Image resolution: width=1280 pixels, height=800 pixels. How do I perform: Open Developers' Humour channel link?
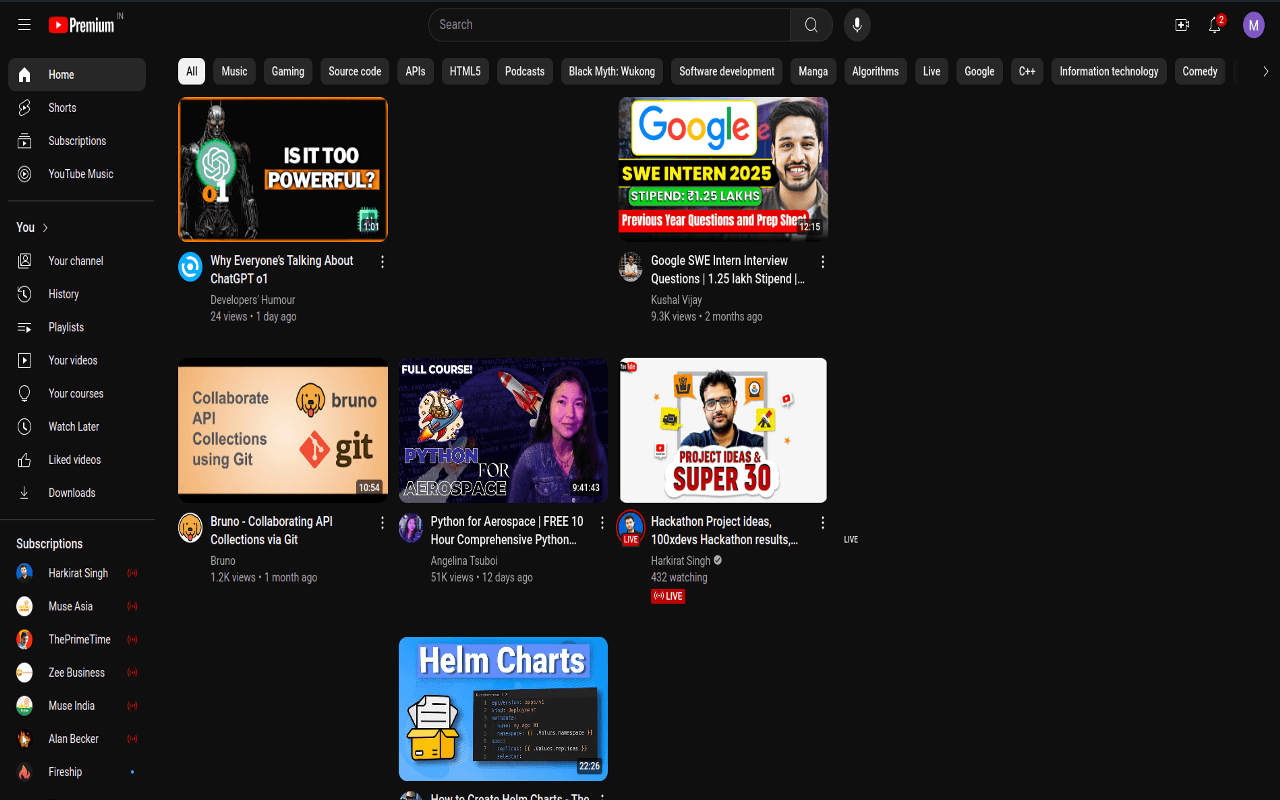[253, 300]
